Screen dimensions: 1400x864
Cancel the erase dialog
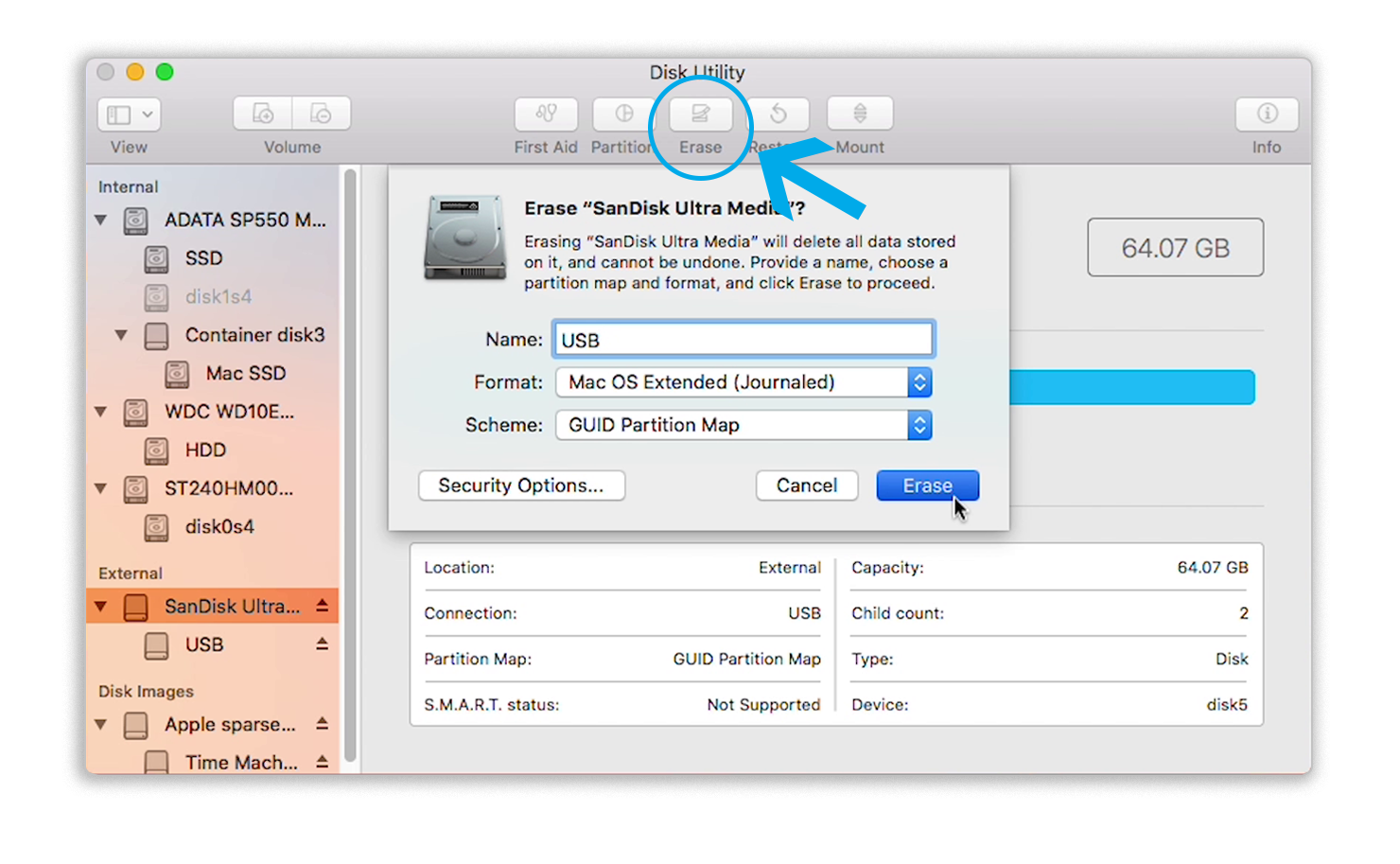point(807,485)
